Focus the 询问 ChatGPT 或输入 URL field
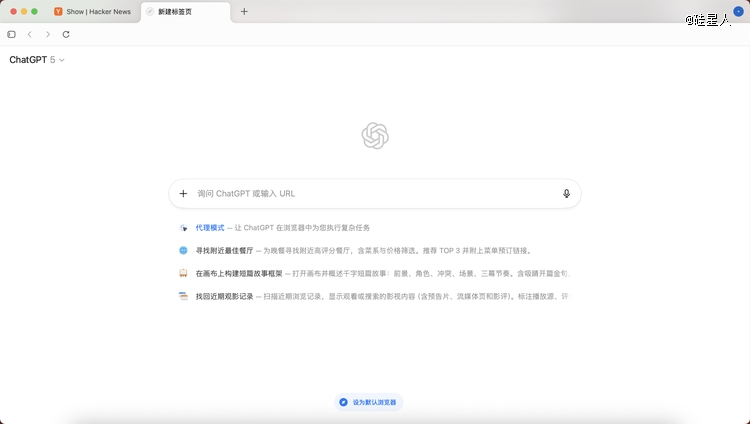 370,194
